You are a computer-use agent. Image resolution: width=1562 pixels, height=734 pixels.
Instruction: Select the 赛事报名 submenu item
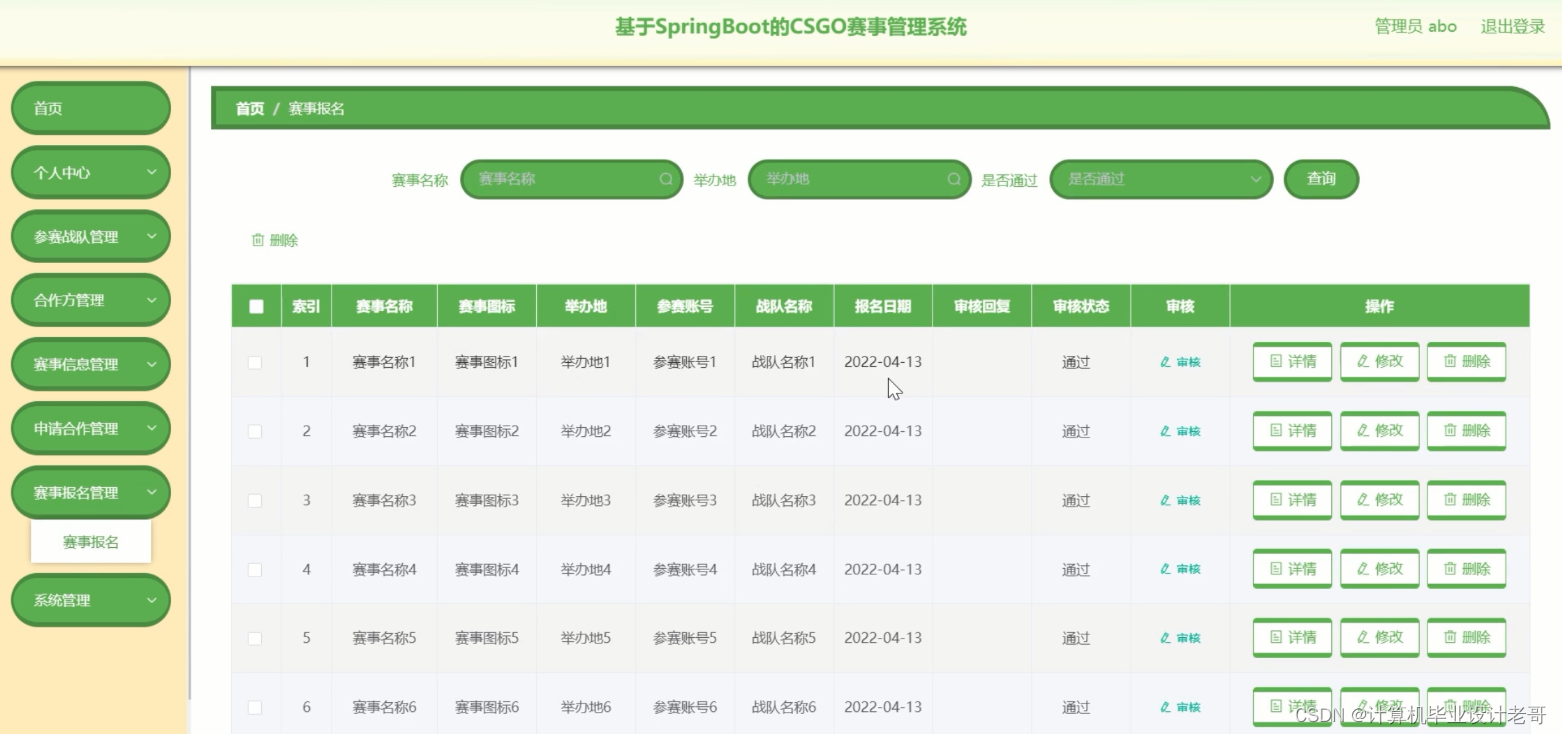[x=91, y=541]
